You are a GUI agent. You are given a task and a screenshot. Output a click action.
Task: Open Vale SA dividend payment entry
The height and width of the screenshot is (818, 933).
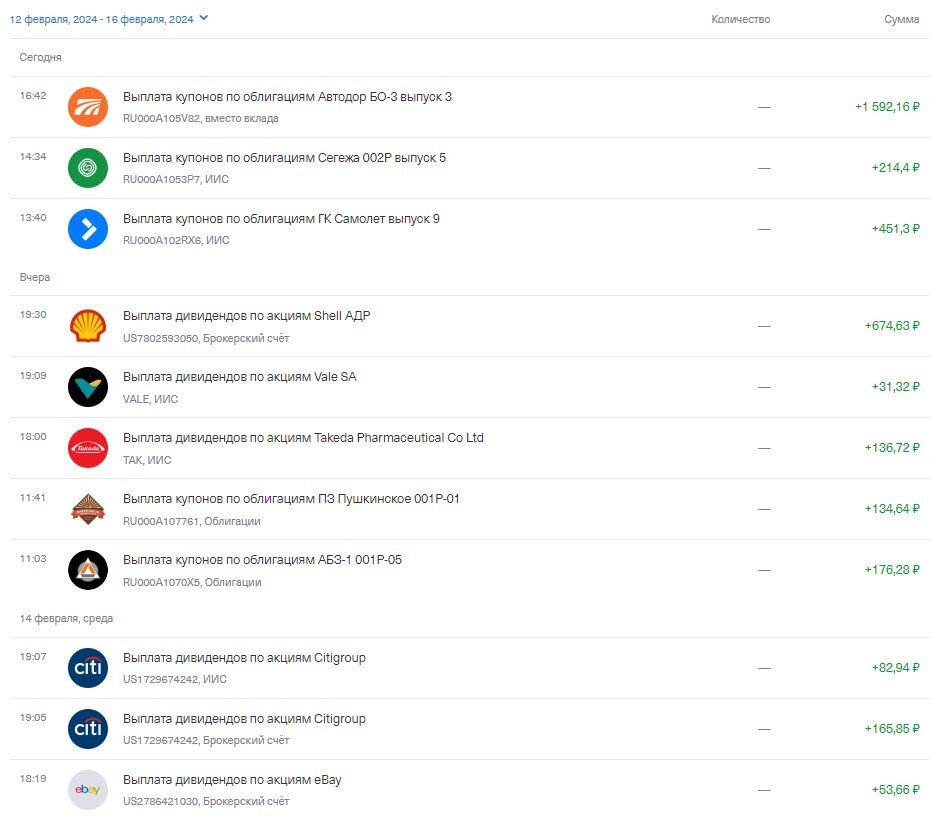470,387
